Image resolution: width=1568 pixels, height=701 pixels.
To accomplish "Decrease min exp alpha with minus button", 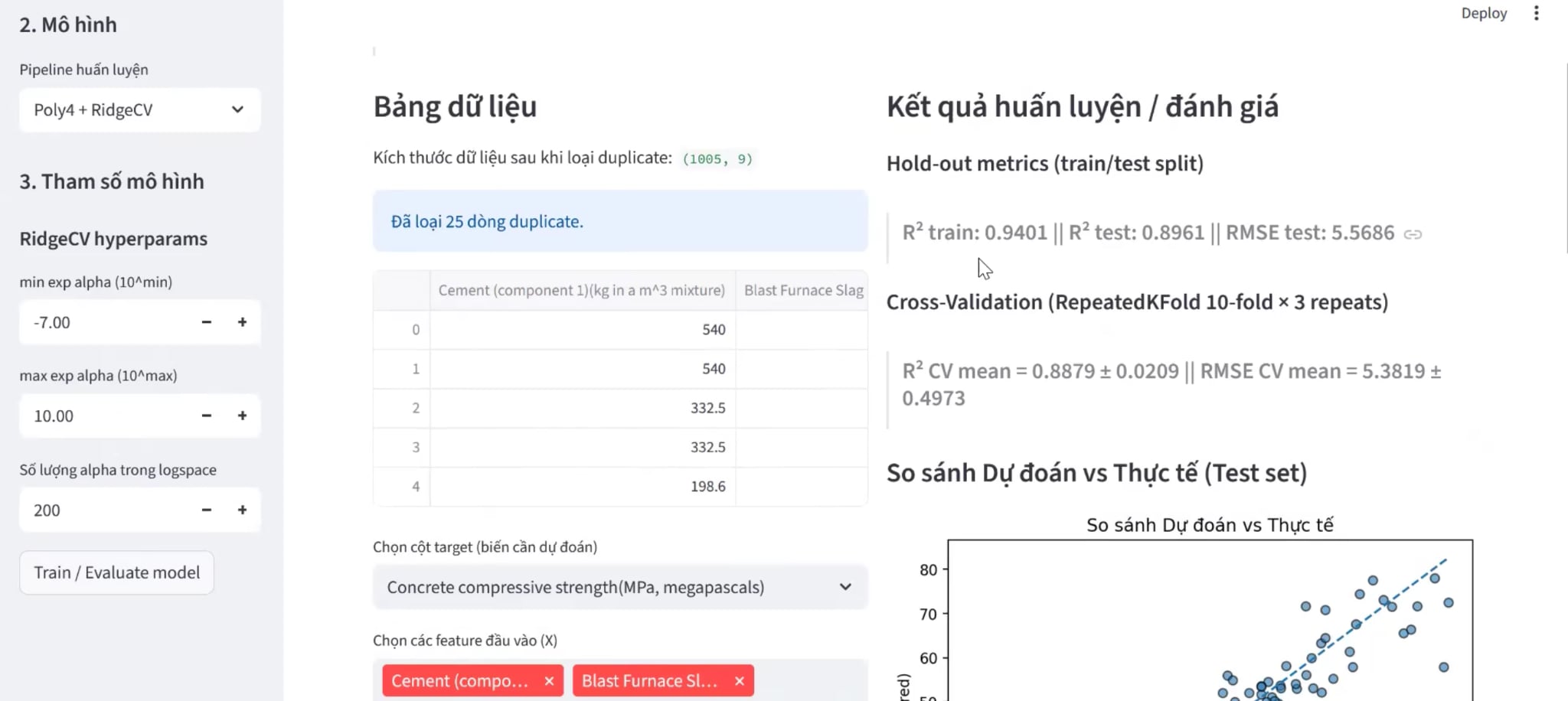I will (206, 322).
